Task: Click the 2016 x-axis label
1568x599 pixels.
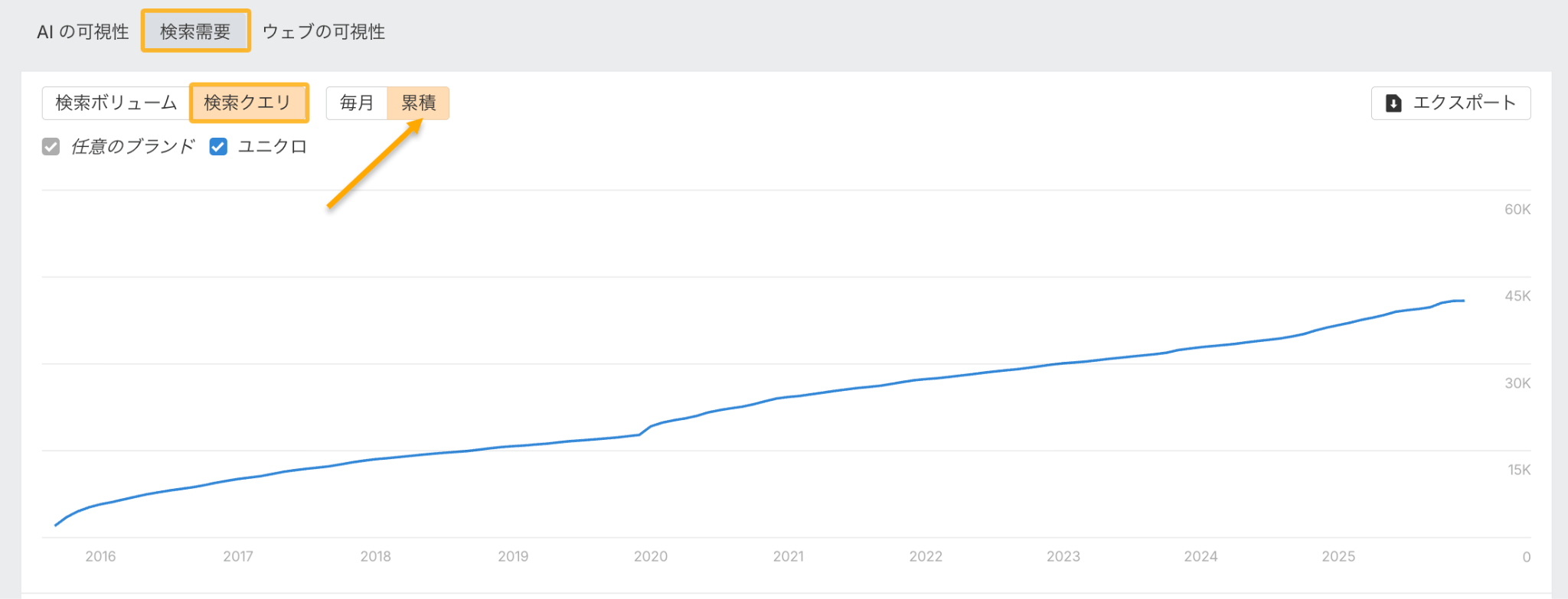Action: [x=100, y=556]
